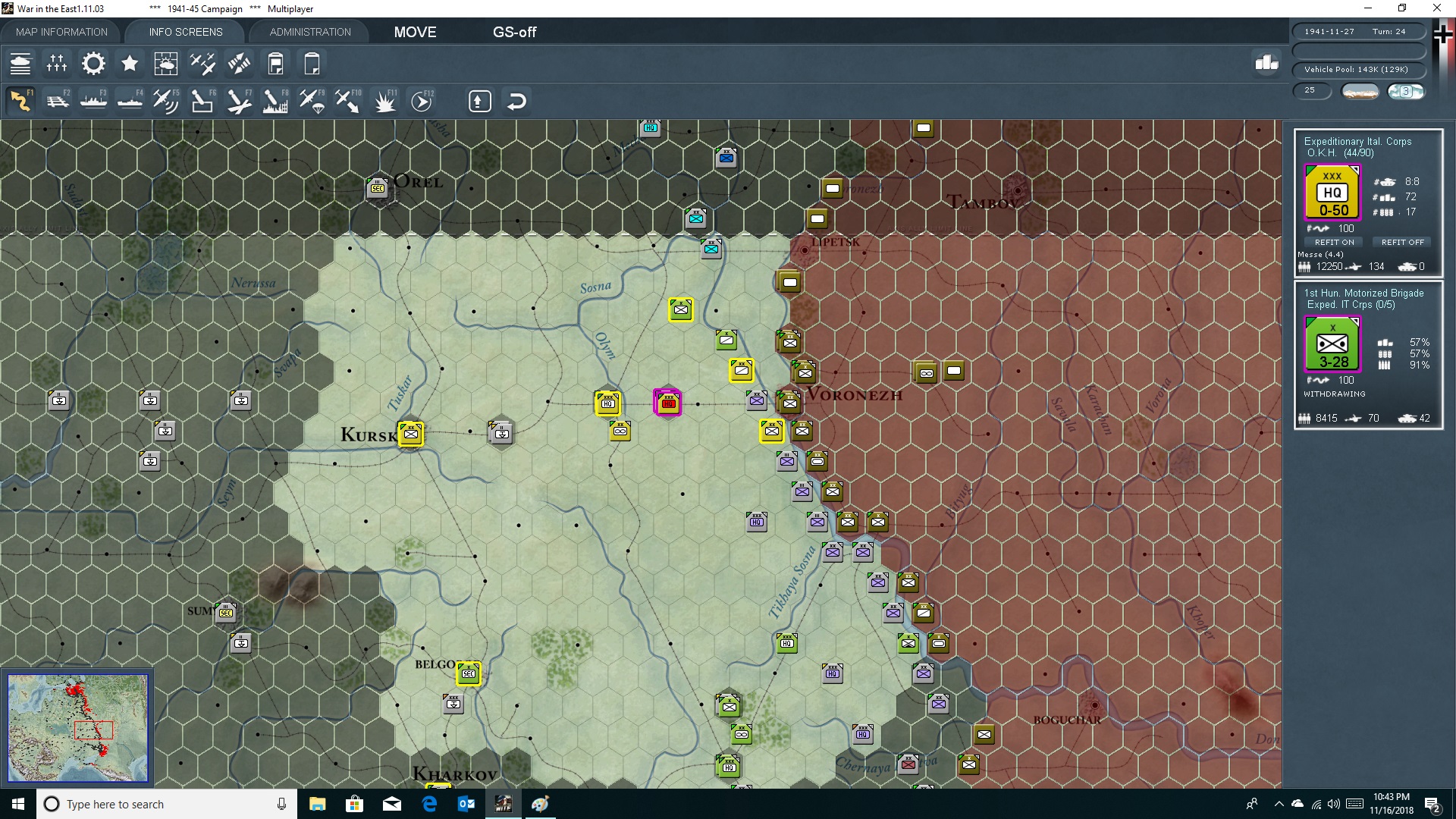The height and width of the screenshot is (819, 1456).
Task: Select the yellow HQ unit west of selected stack
Action: (607, 403)
